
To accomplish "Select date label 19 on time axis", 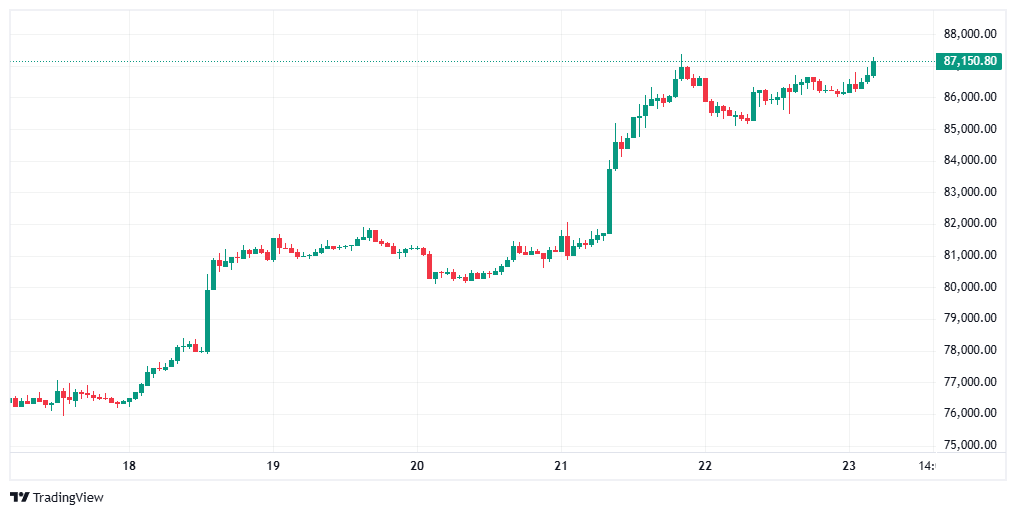I will coord(273,466).
